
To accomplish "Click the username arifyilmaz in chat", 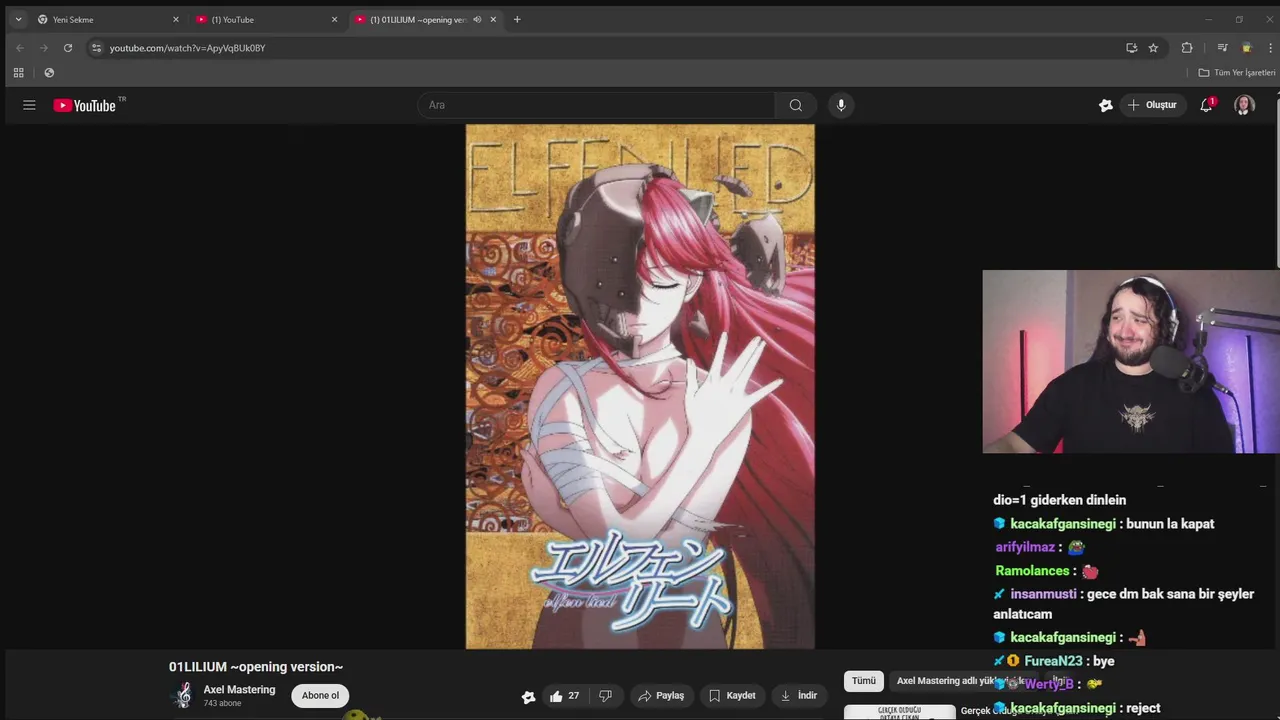I will (1025, 547).
